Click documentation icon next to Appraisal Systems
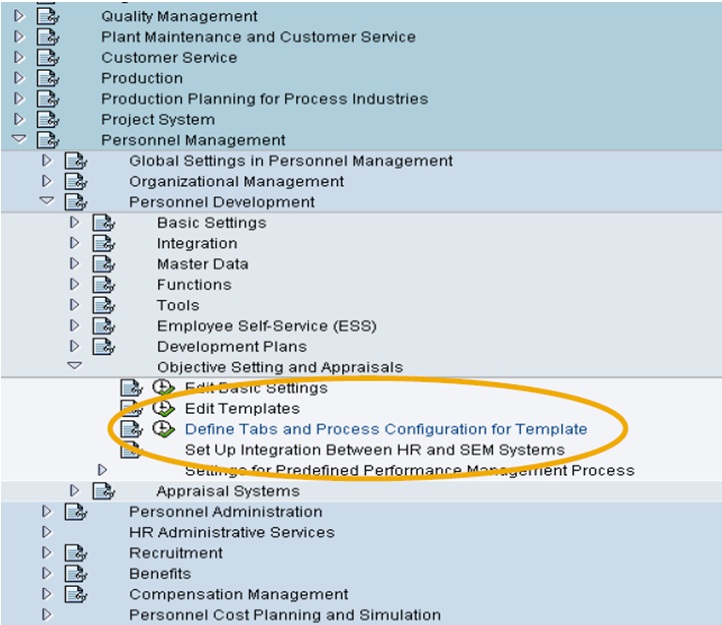This screenshot has height=625, width=722. 104,491
